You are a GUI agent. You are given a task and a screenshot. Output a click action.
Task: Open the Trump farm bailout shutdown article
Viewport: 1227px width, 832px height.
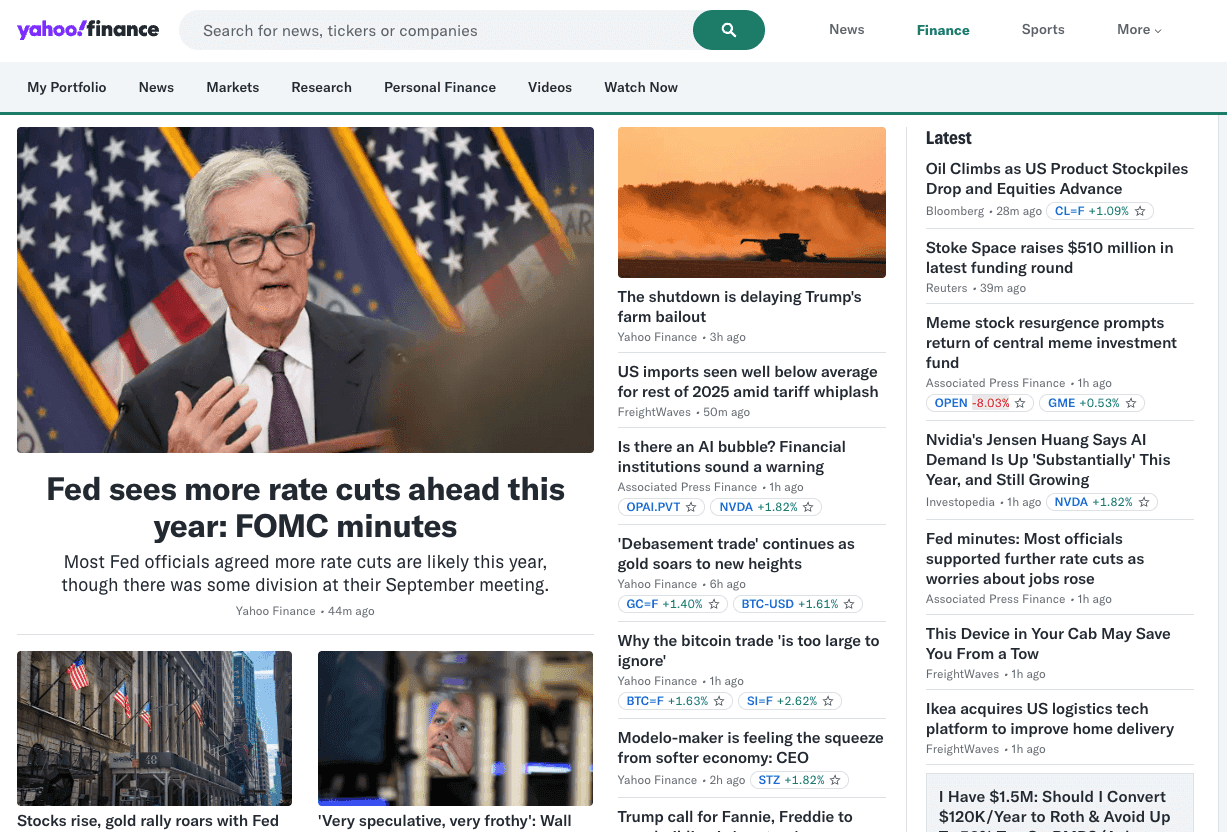739,306
